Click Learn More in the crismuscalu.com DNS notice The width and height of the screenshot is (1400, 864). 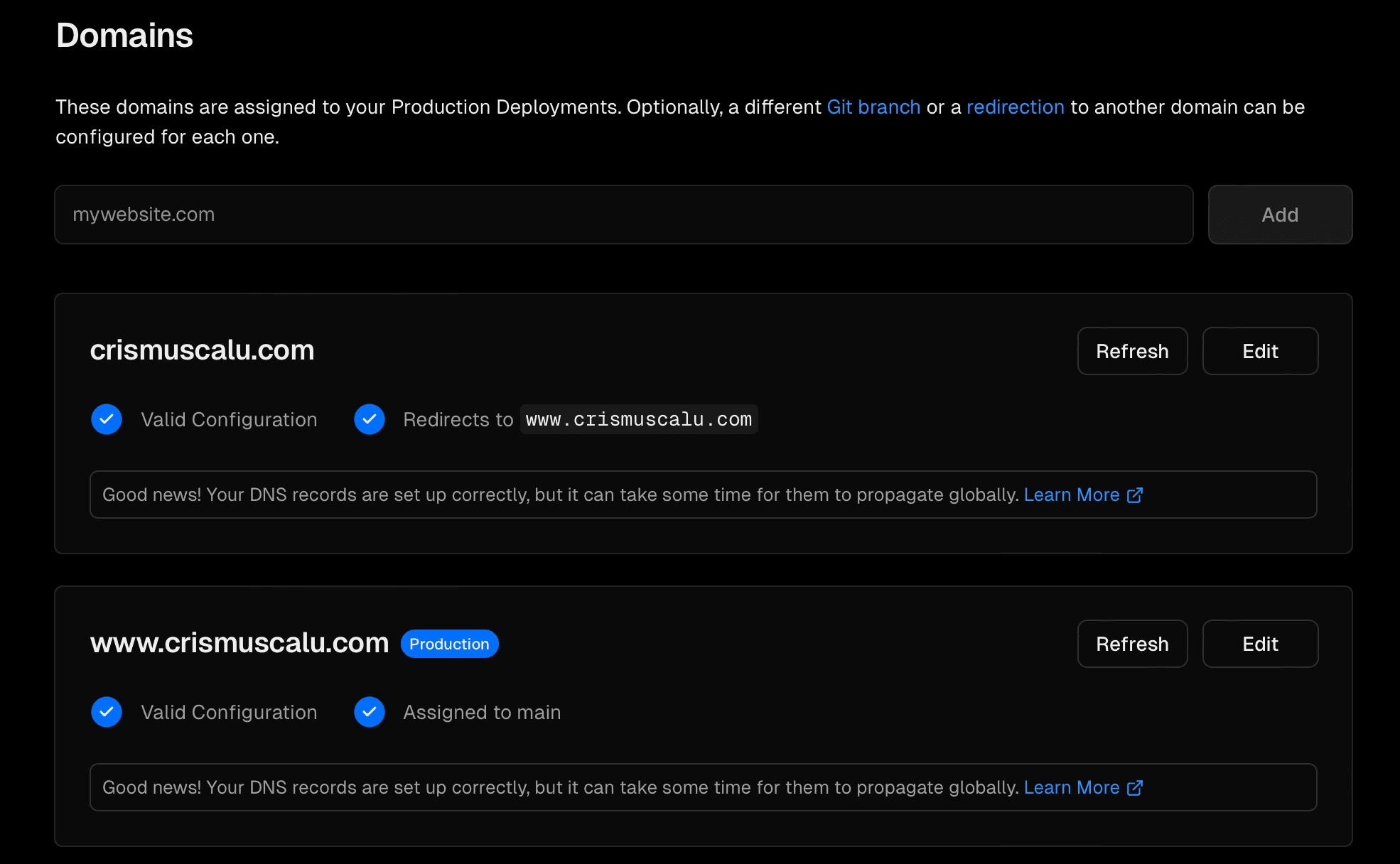pyautogui.click(x=1072, y=495)
